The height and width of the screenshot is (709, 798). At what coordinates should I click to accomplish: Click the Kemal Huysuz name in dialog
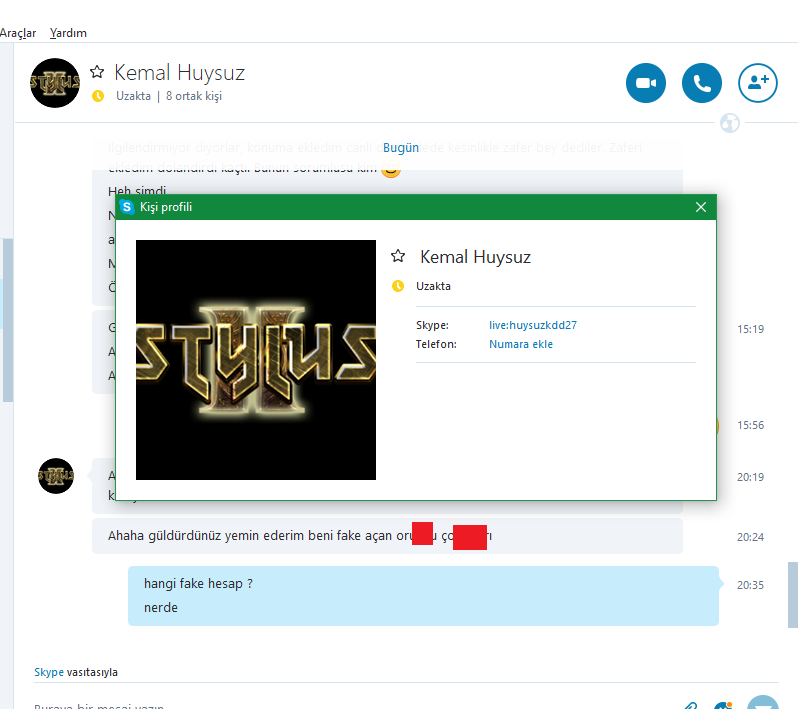(475, 257)
